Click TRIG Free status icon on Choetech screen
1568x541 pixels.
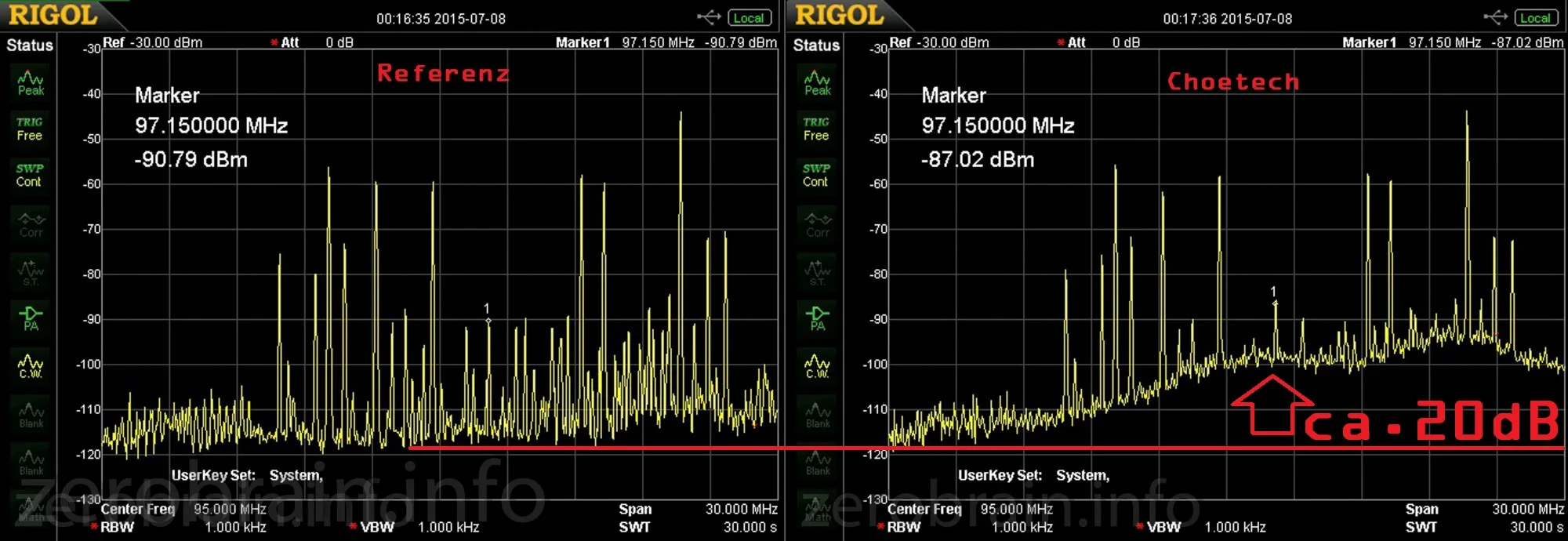pos(816,129)
